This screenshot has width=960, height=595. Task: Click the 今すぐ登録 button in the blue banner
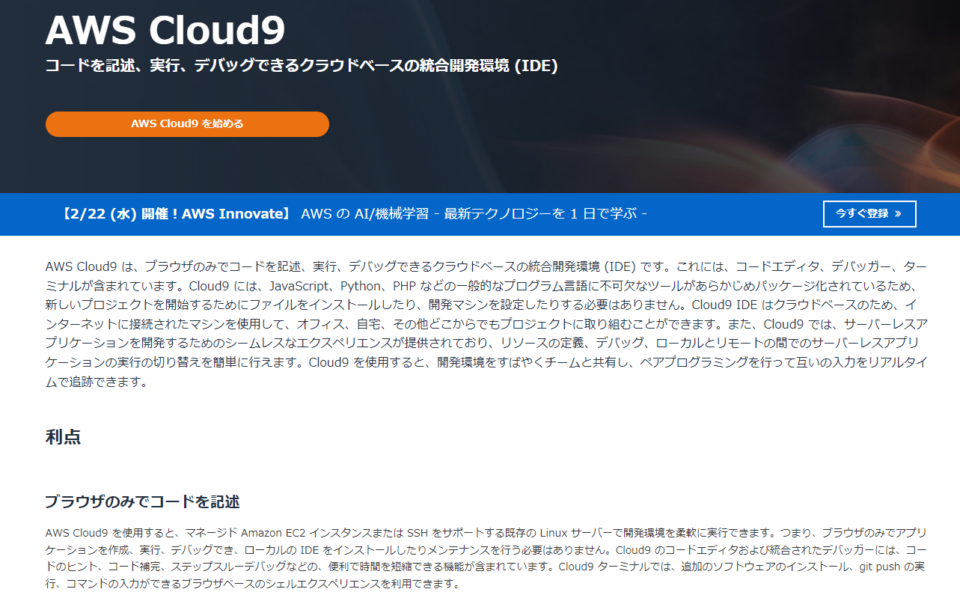(x=869, y=214)
